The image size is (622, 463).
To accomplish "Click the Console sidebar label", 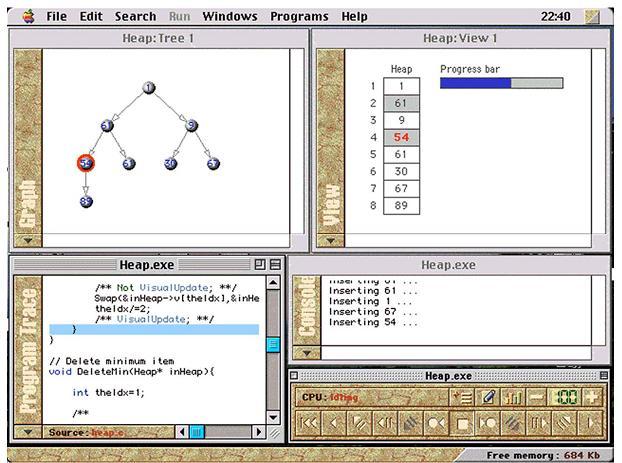I will pos(307,308).
